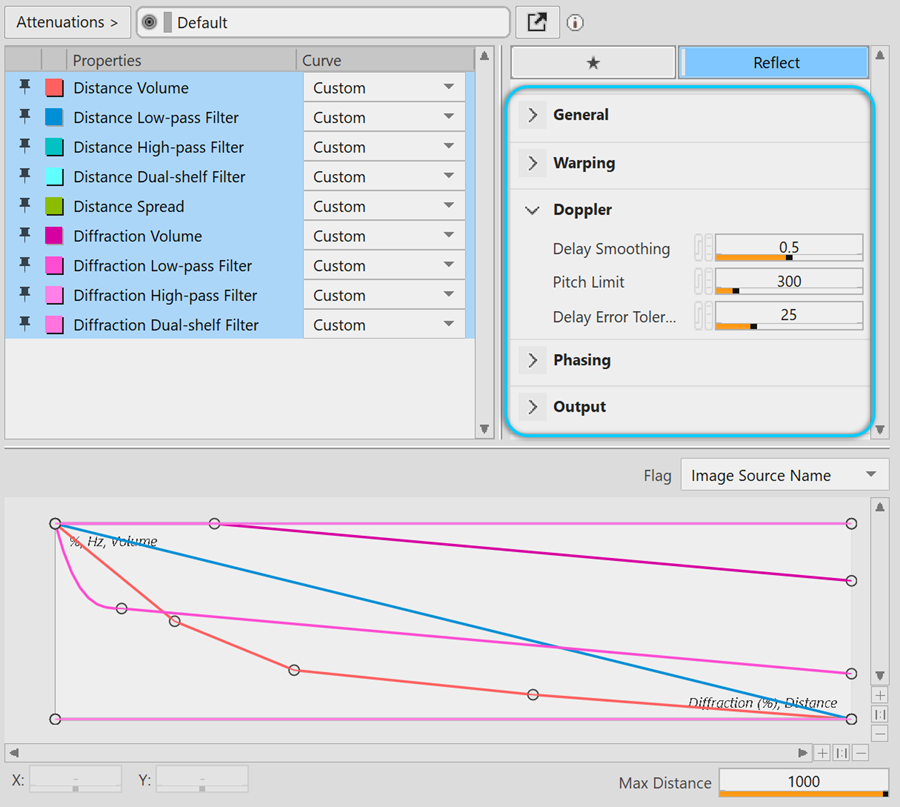Click the horizontal fit-to-view zoom reset icon
This screenshot has width=900, height=807.
point(841,753)
